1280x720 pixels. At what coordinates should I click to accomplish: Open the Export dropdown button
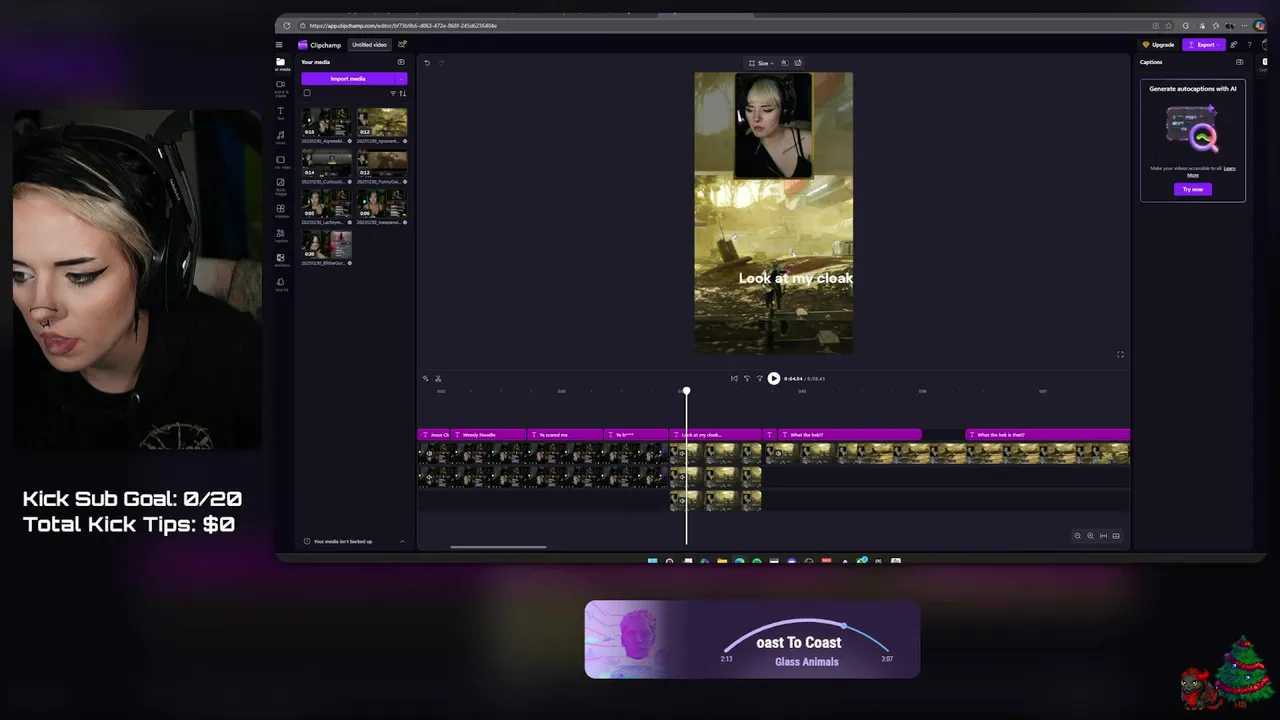coord(1204,45)
